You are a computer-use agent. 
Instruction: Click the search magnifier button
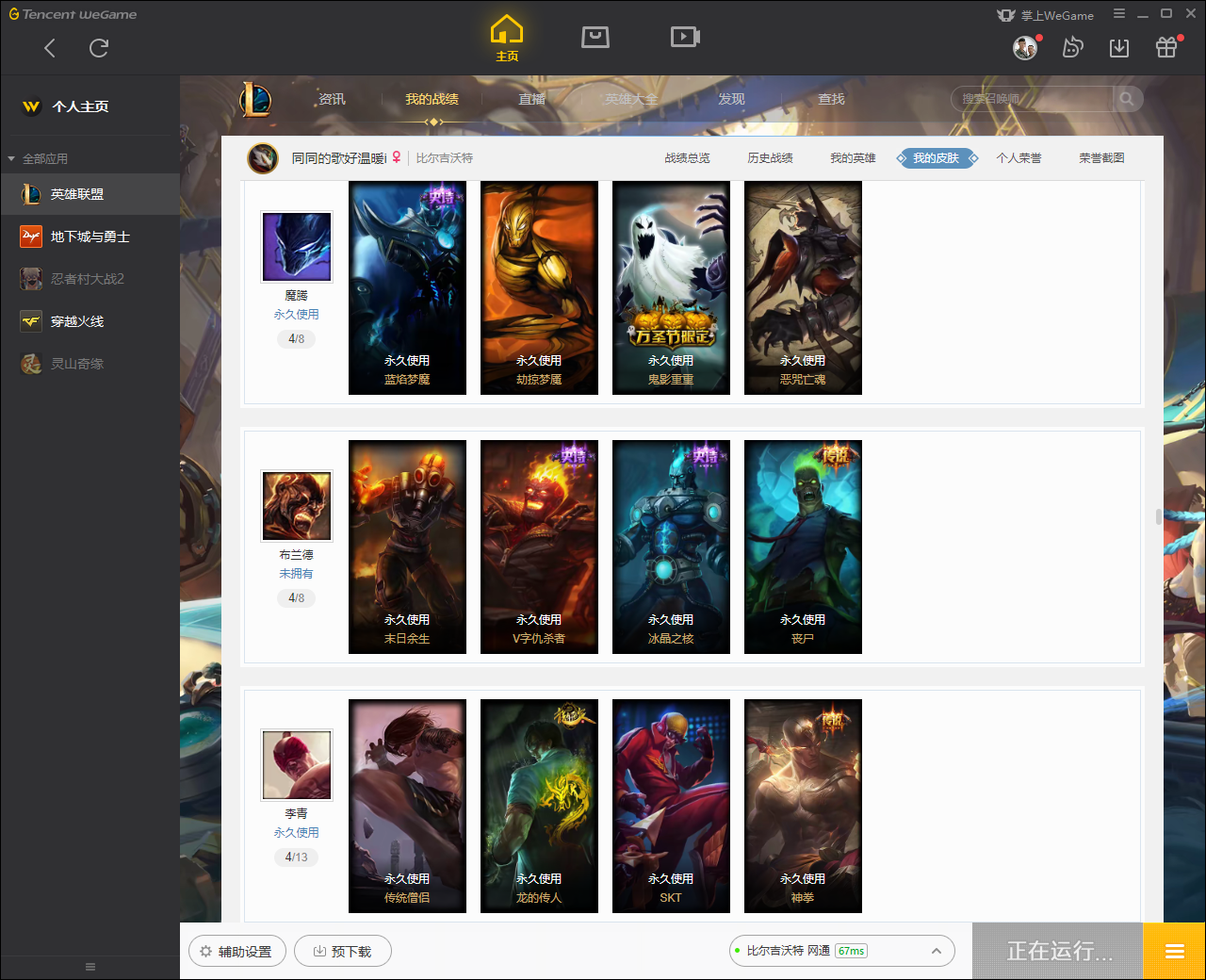[1127, 99]
